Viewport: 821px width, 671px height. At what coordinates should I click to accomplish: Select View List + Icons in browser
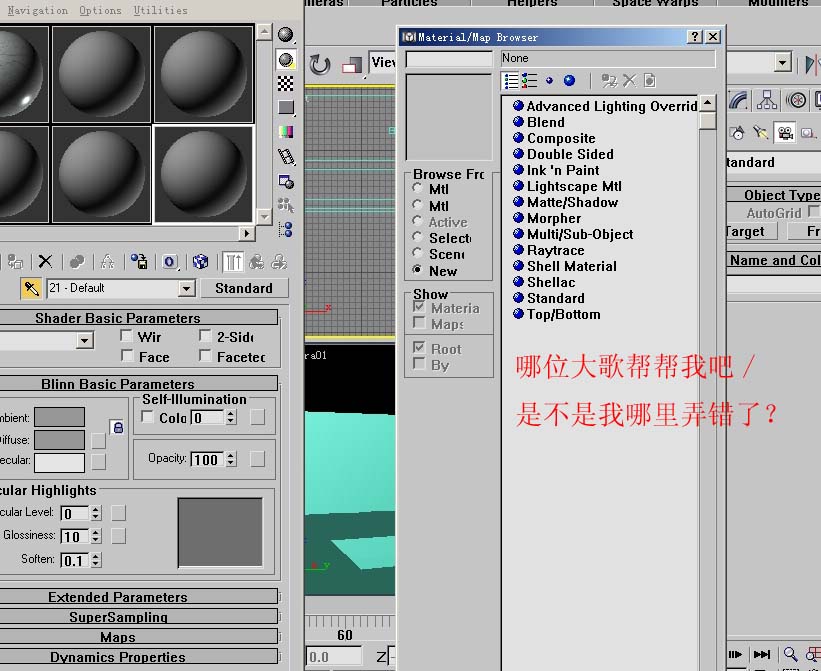click(529, 81)
